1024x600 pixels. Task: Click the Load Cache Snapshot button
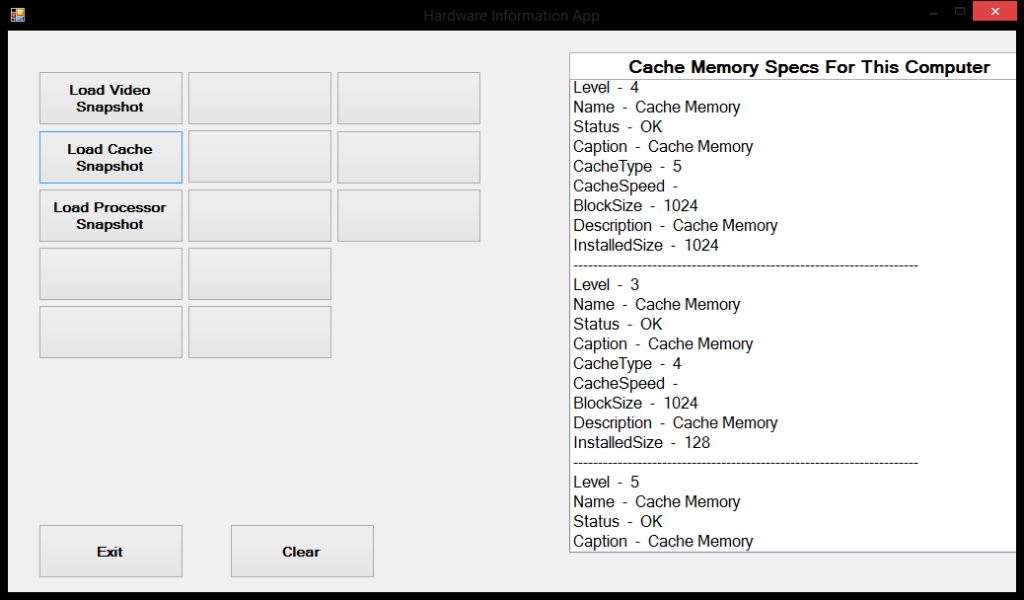point(110,157)
